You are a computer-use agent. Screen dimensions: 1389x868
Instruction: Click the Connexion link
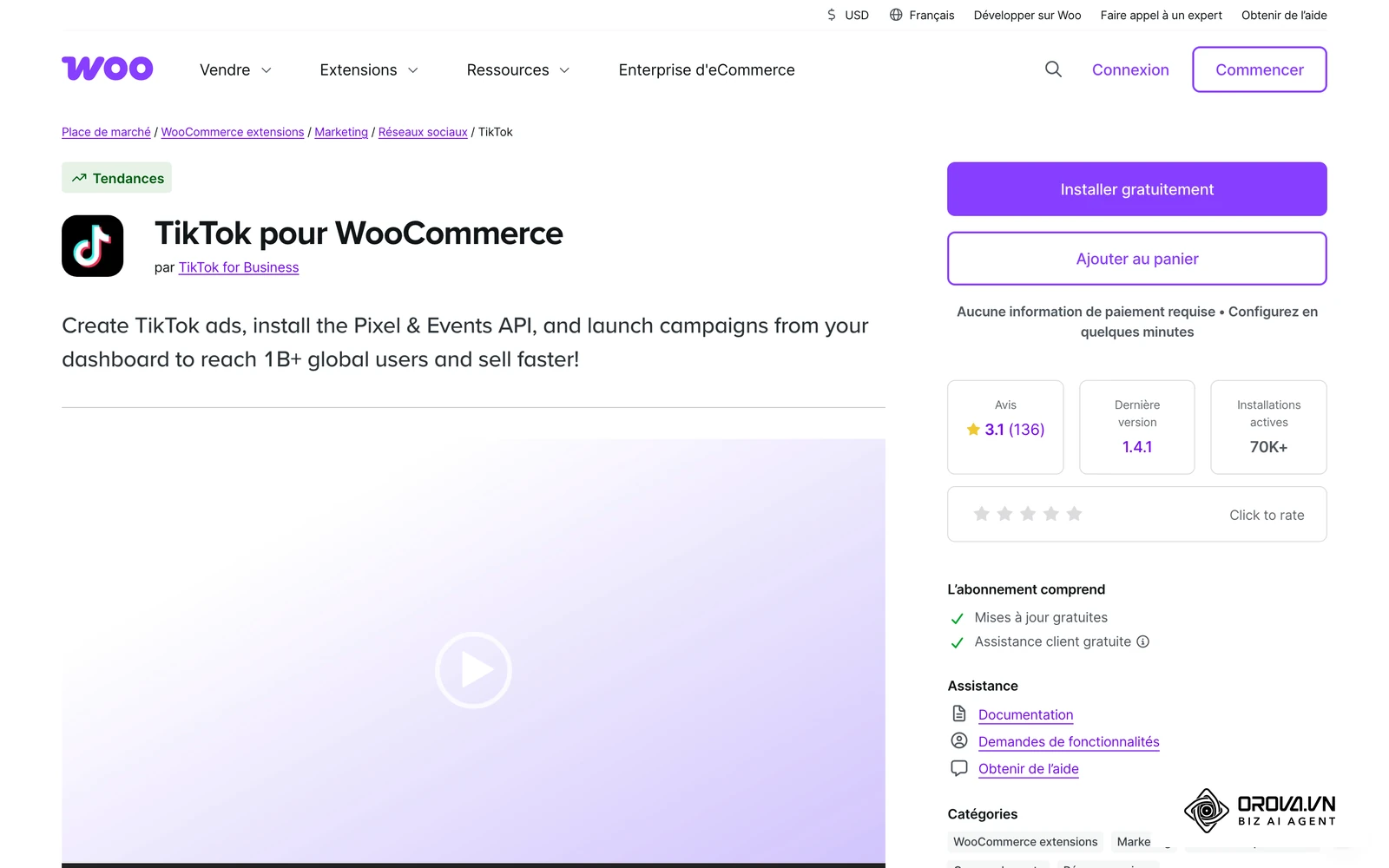pos(1130,69)
